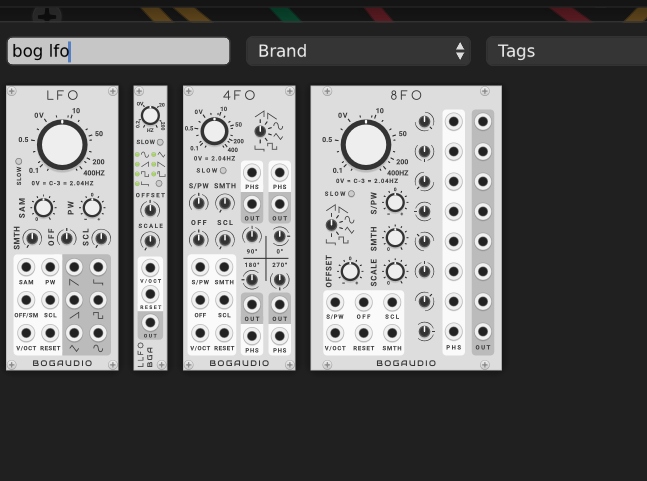
Task: Click the V/OCT jack on LLFO module
Action: point(150,268)
